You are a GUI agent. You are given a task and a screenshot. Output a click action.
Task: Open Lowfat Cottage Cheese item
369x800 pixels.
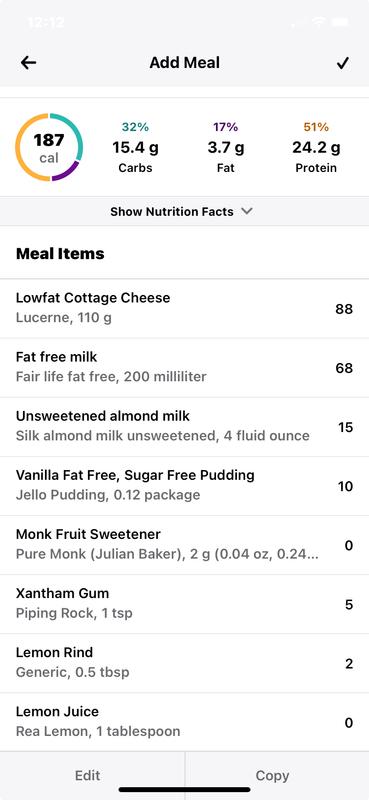tap(184, 308)
